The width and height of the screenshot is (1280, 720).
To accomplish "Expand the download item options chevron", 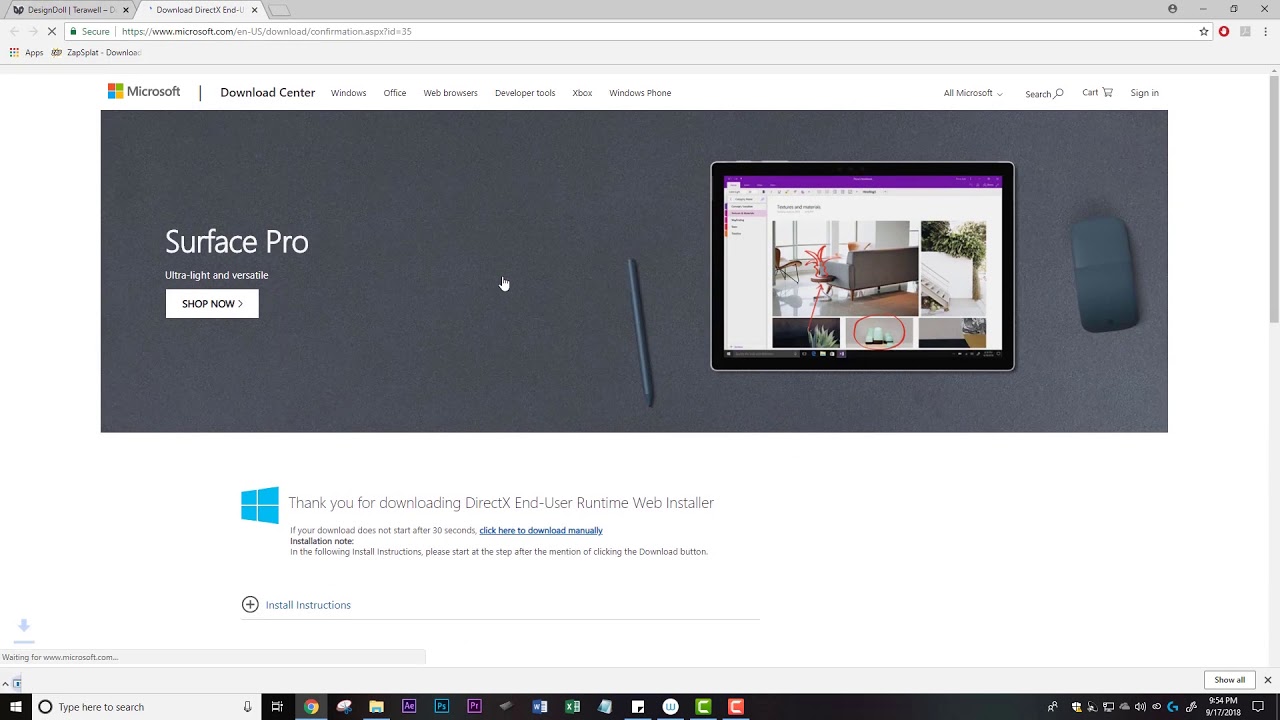I will pyautogui.click(x=5, y=684).
